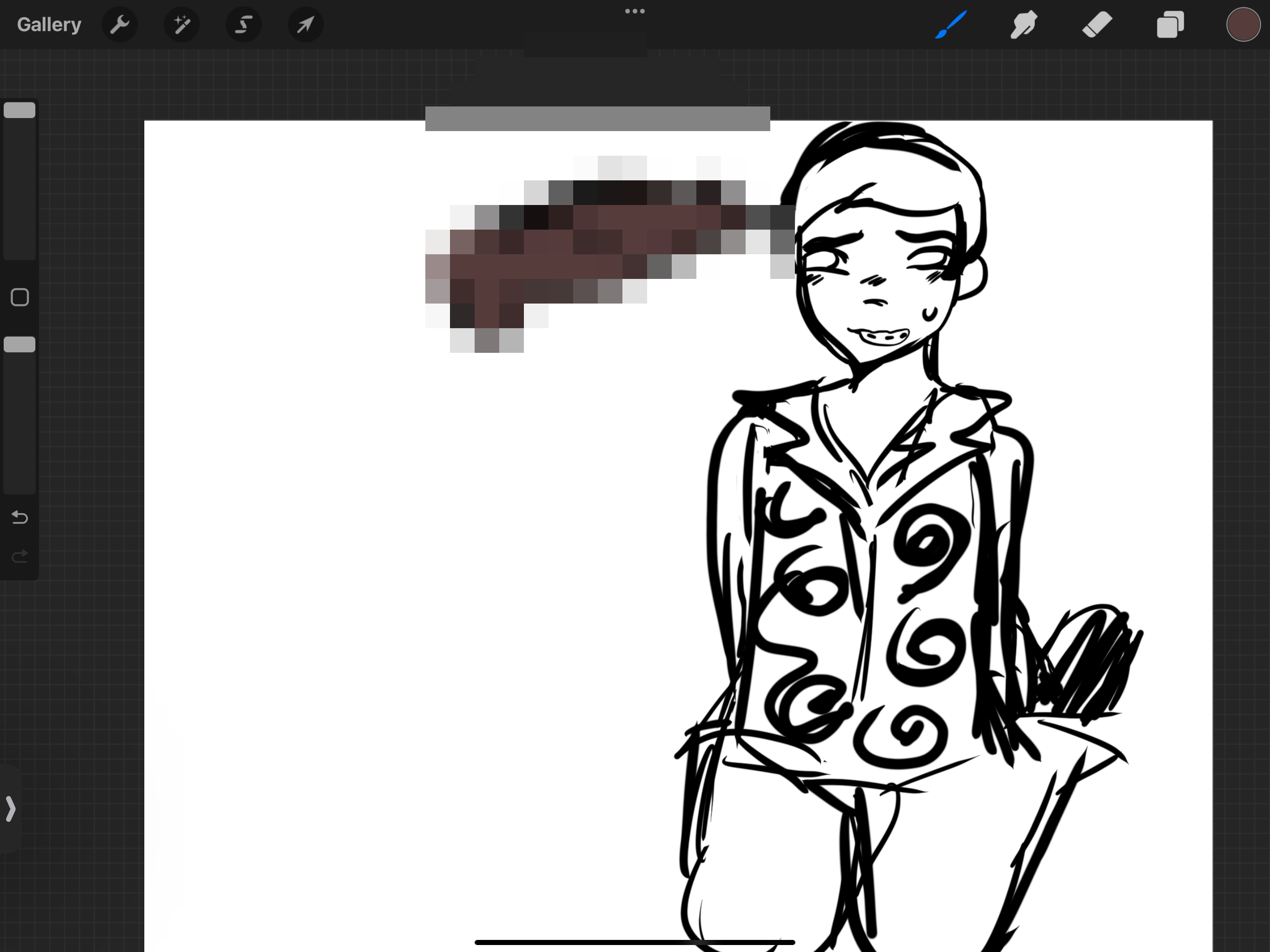Redo the last undone action
This screenshot has width=1270, height=952.
[20, 556]
